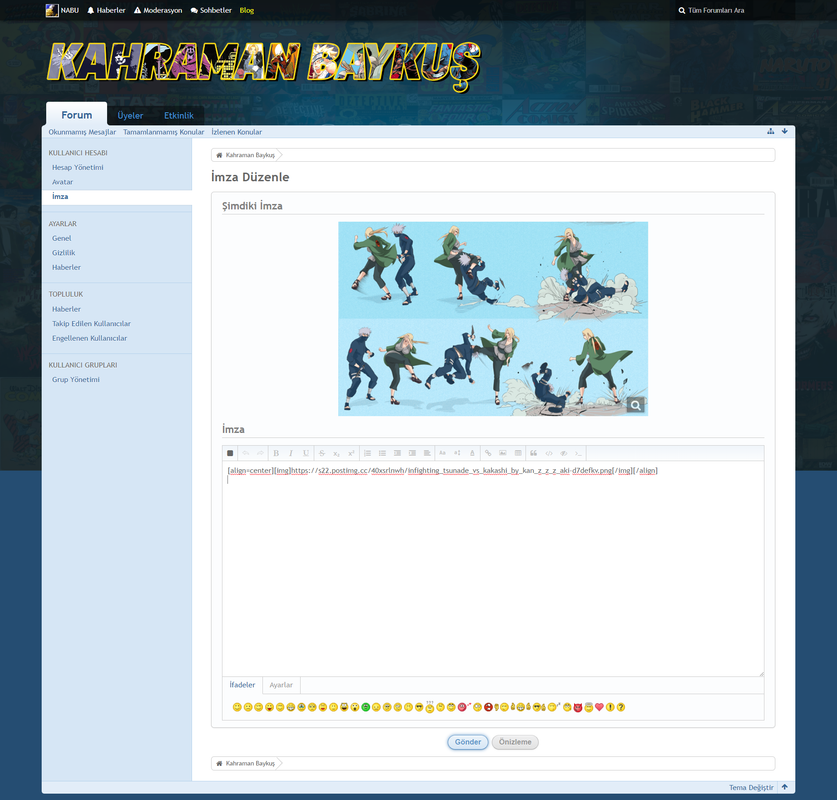The width and height of the screenshot is (837, 800).
Task: Click the Önizleme preview button
Action: (515, 742)
